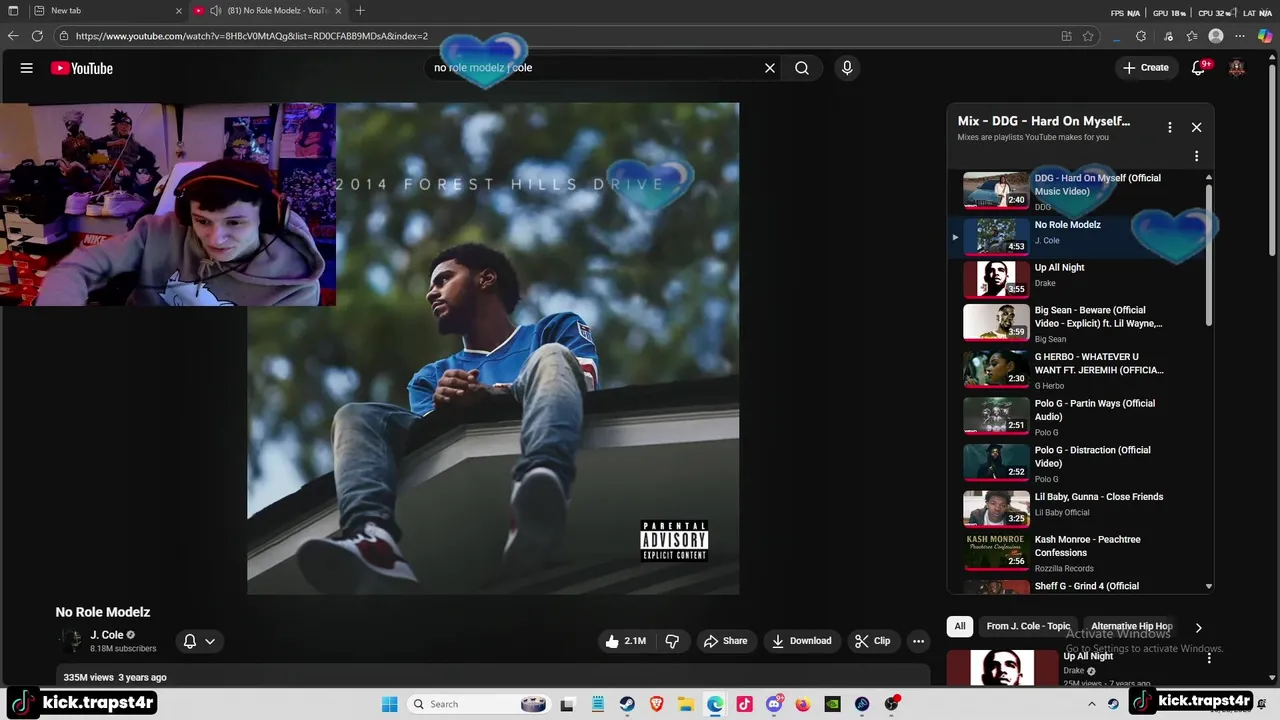Open Windows Start menu
1280x720 pixels.
pos(390,704)
